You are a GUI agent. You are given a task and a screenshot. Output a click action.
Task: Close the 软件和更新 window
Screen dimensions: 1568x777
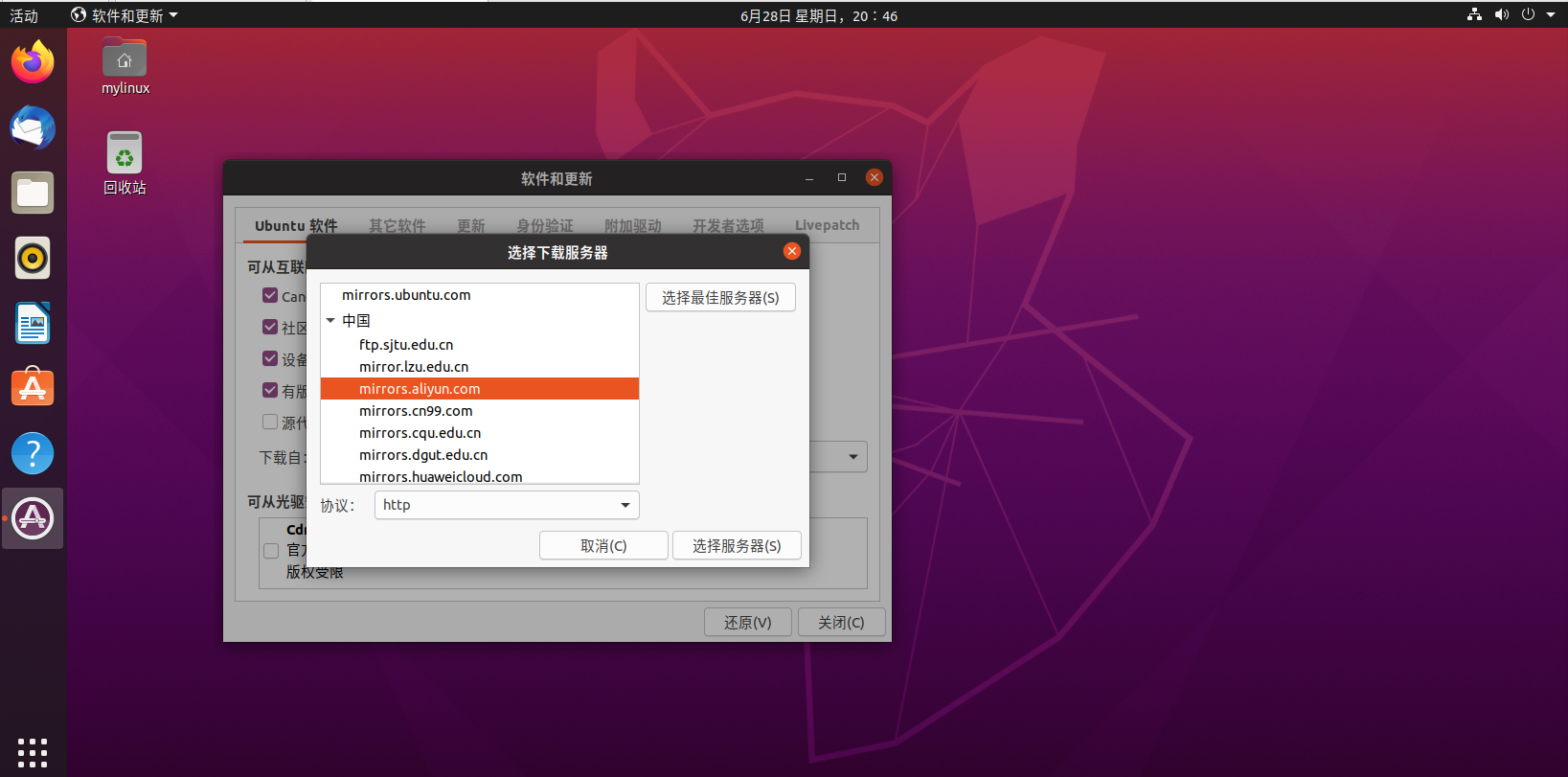(874, 177)
